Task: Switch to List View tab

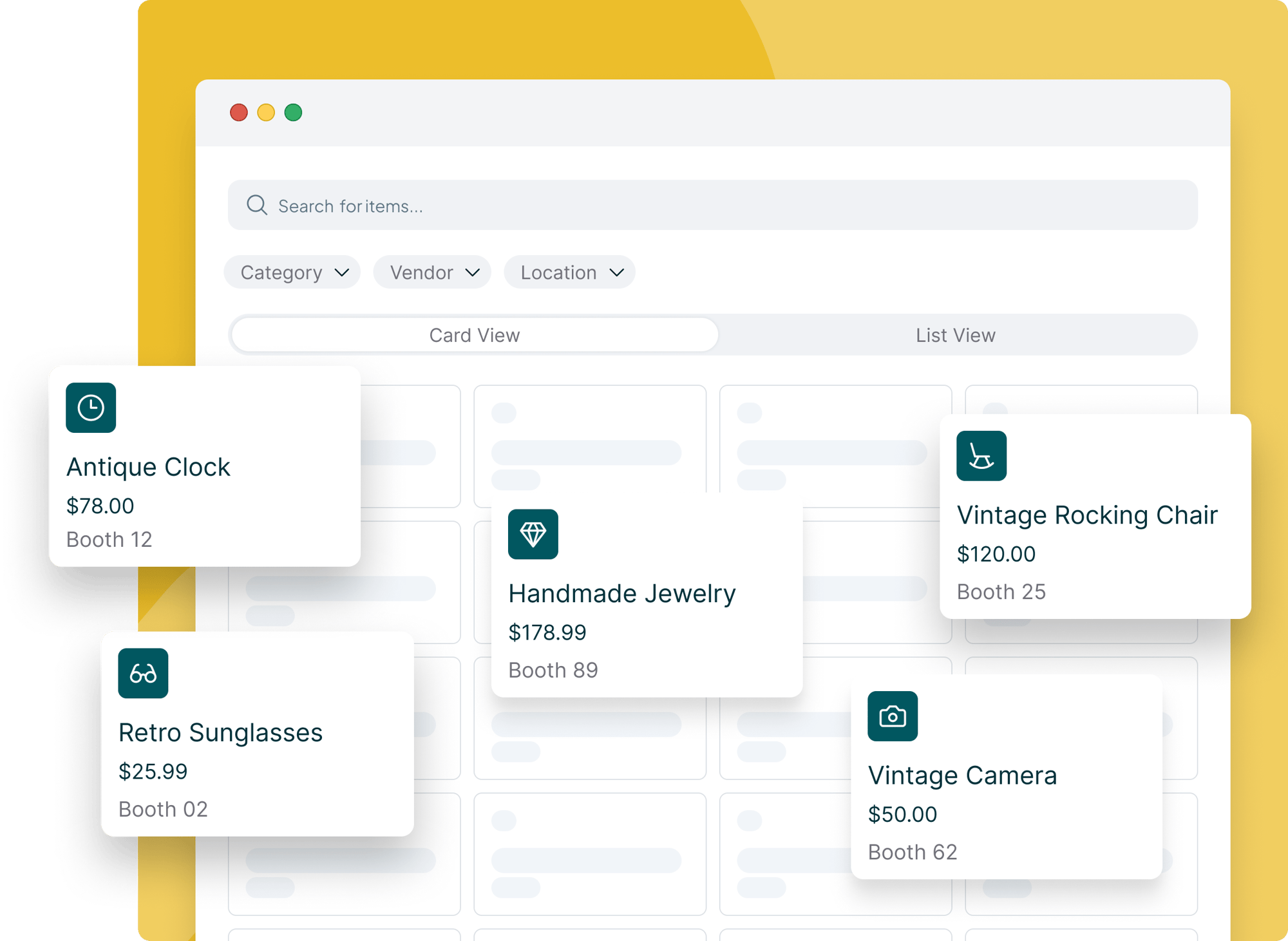Action: (x=956, y=335)
